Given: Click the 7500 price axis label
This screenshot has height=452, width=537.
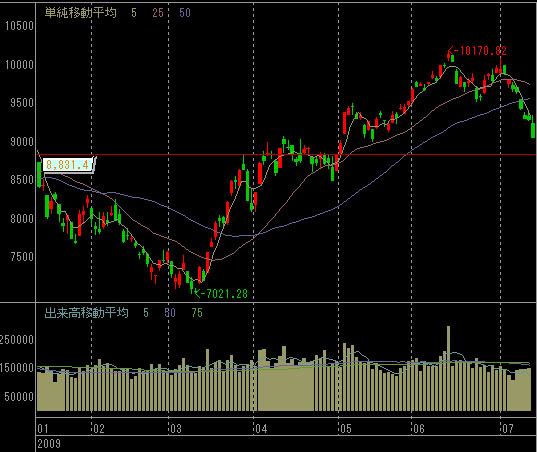Looking at the screenshot, I should pyautogui.click(x=22, y=257).
